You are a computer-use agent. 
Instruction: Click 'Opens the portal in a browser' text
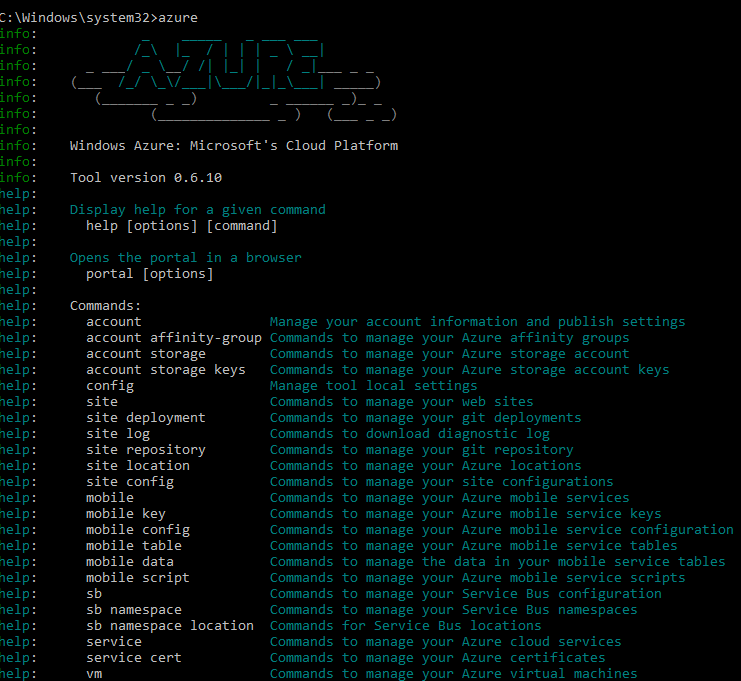185,258
